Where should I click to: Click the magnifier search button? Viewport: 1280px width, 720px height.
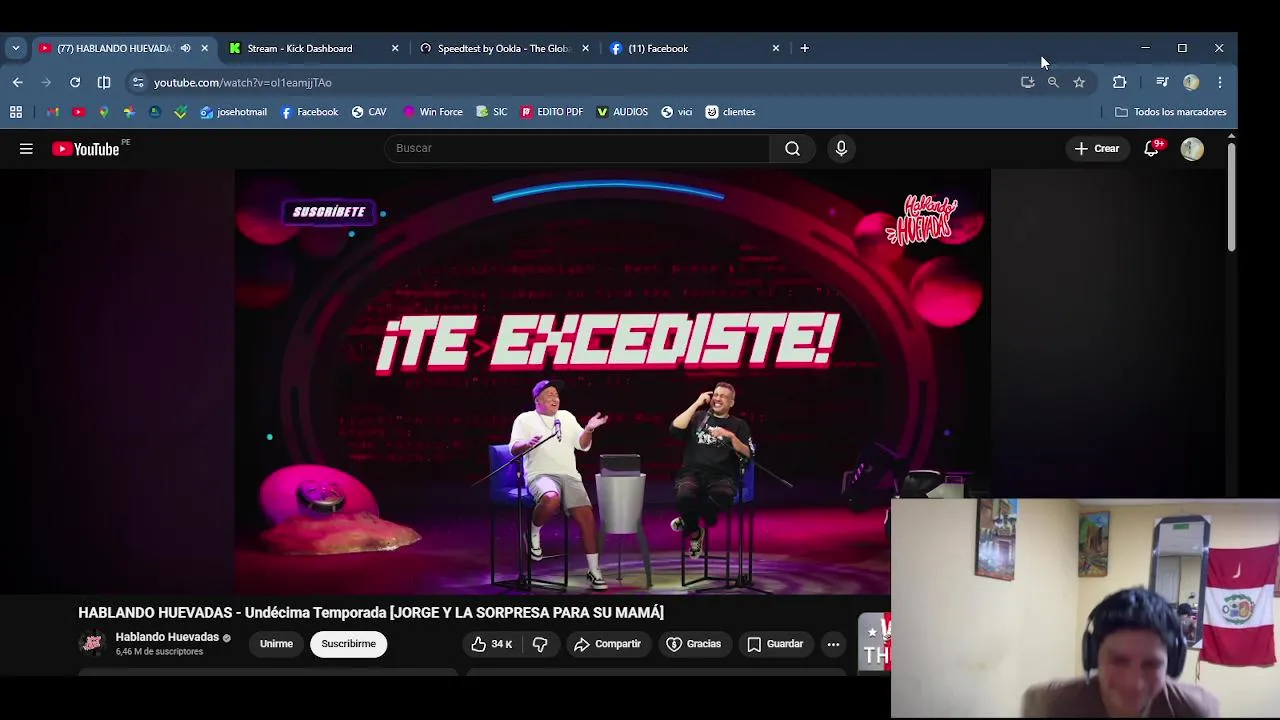[792, 148]
